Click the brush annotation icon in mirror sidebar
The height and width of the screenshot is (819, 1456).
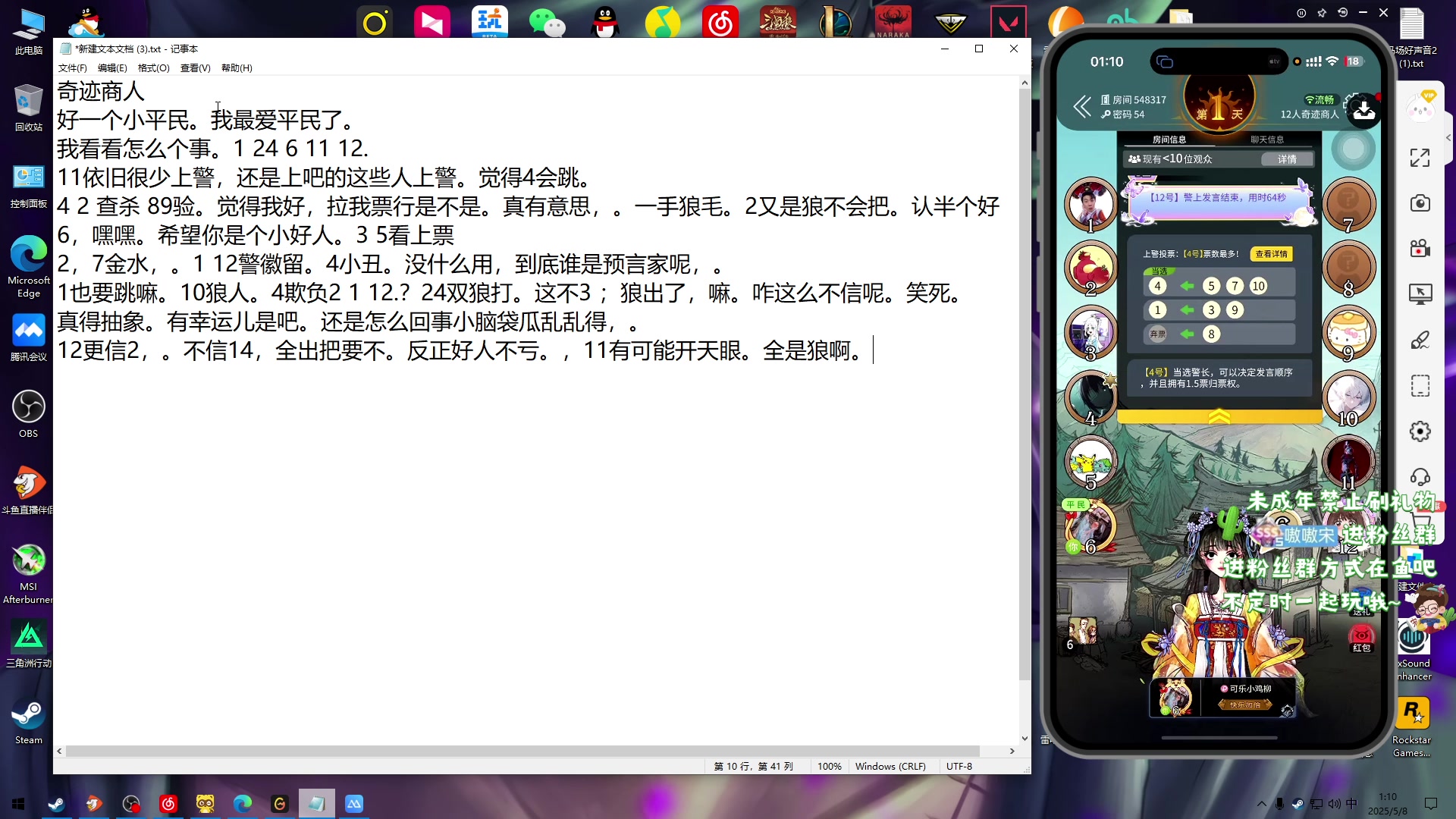click(1420, 340)
